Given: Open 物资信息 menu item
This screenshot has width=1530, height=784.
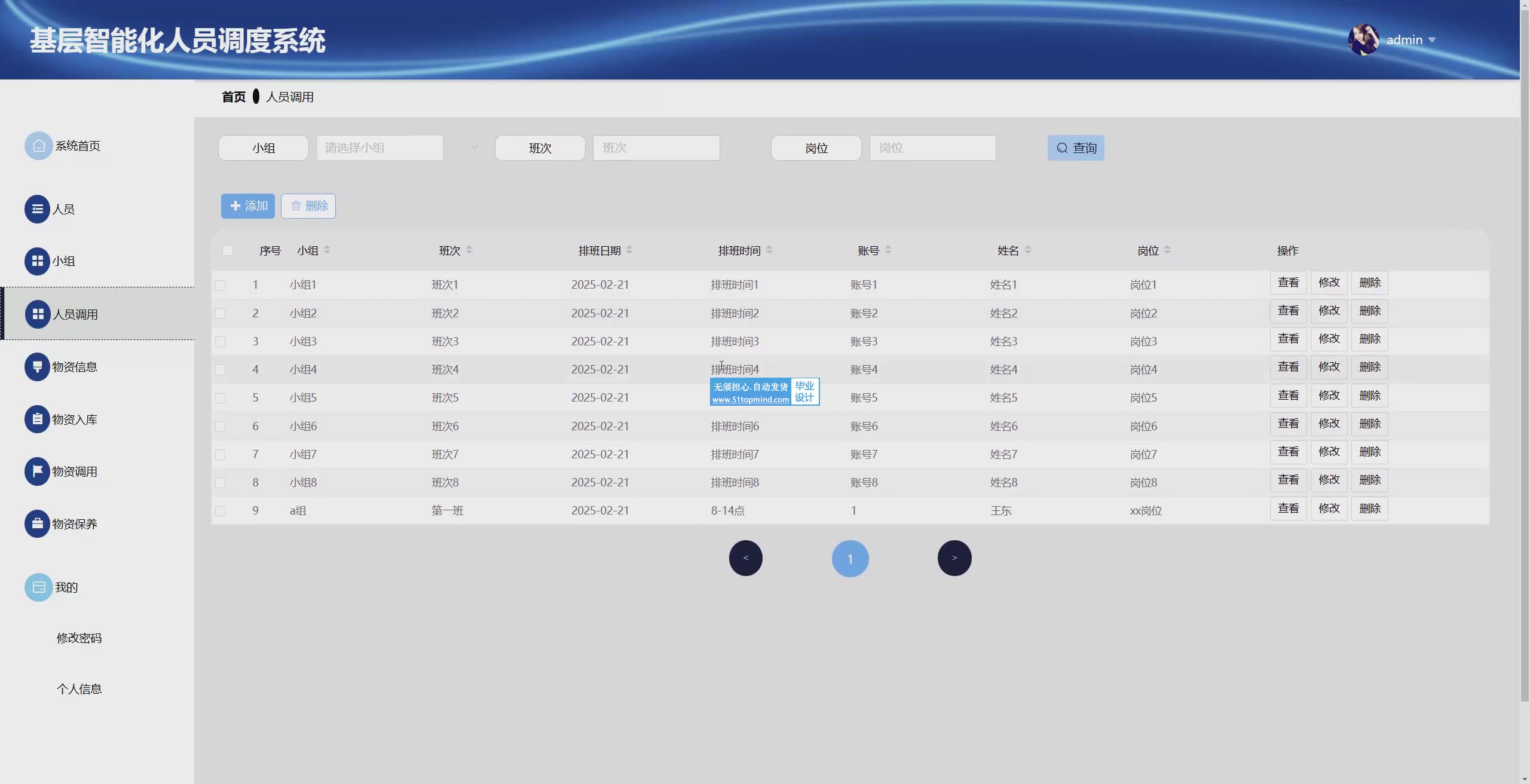Looking at the screenshot, I should (x=75, y=367).
